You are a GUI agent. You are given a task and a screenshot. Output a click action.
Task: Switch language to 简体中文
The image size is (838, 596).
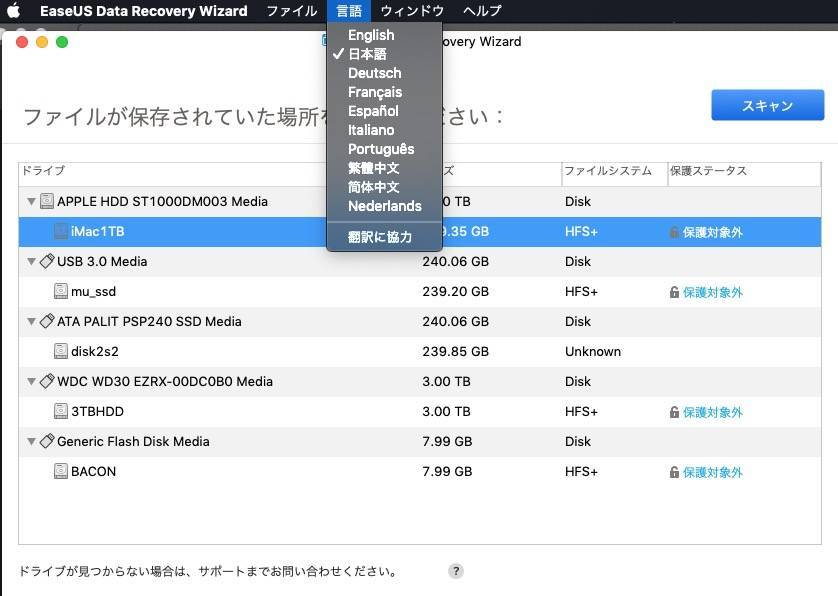click(384, 187)
